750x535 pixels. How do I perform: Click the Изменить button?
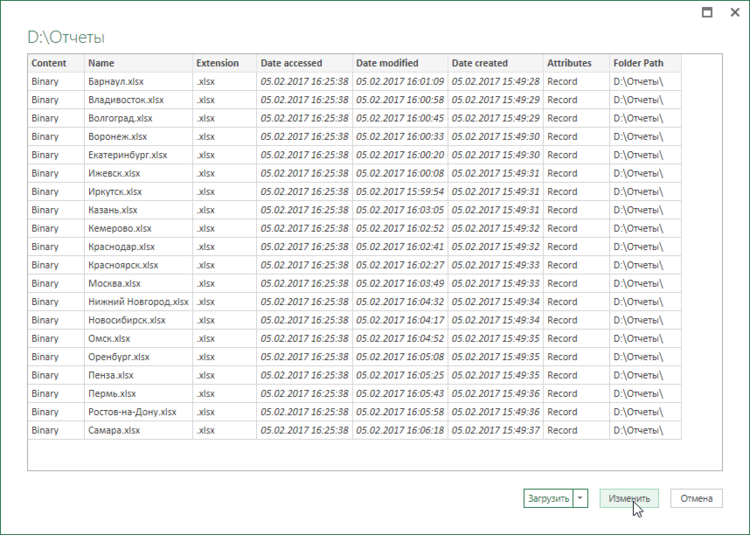pos(629,498)
